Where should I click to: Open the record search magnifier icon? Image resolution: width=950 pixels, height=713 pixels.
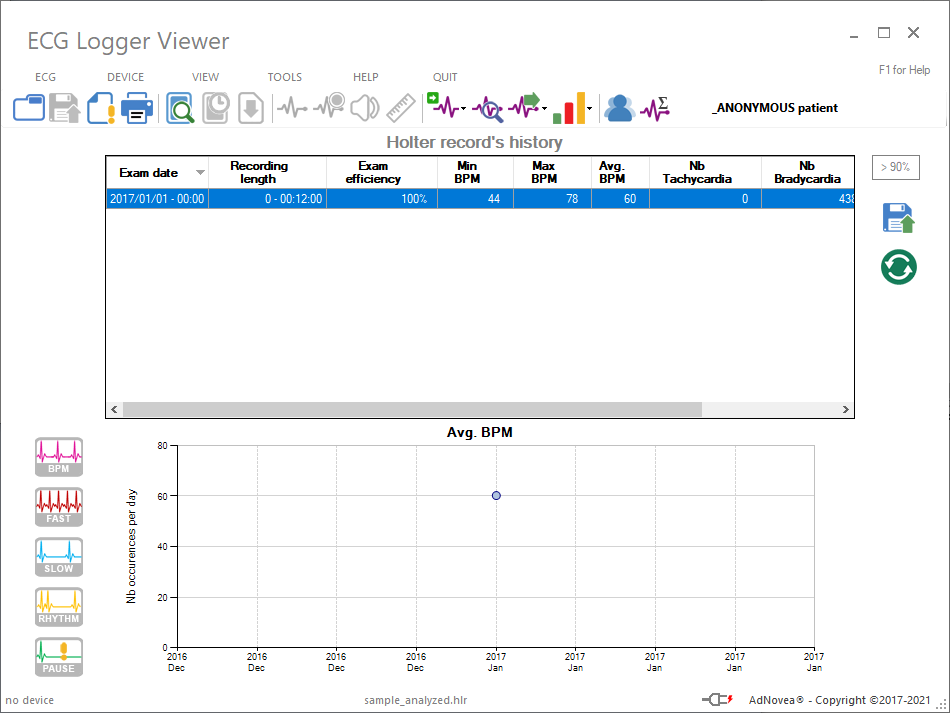click(180, 108)
